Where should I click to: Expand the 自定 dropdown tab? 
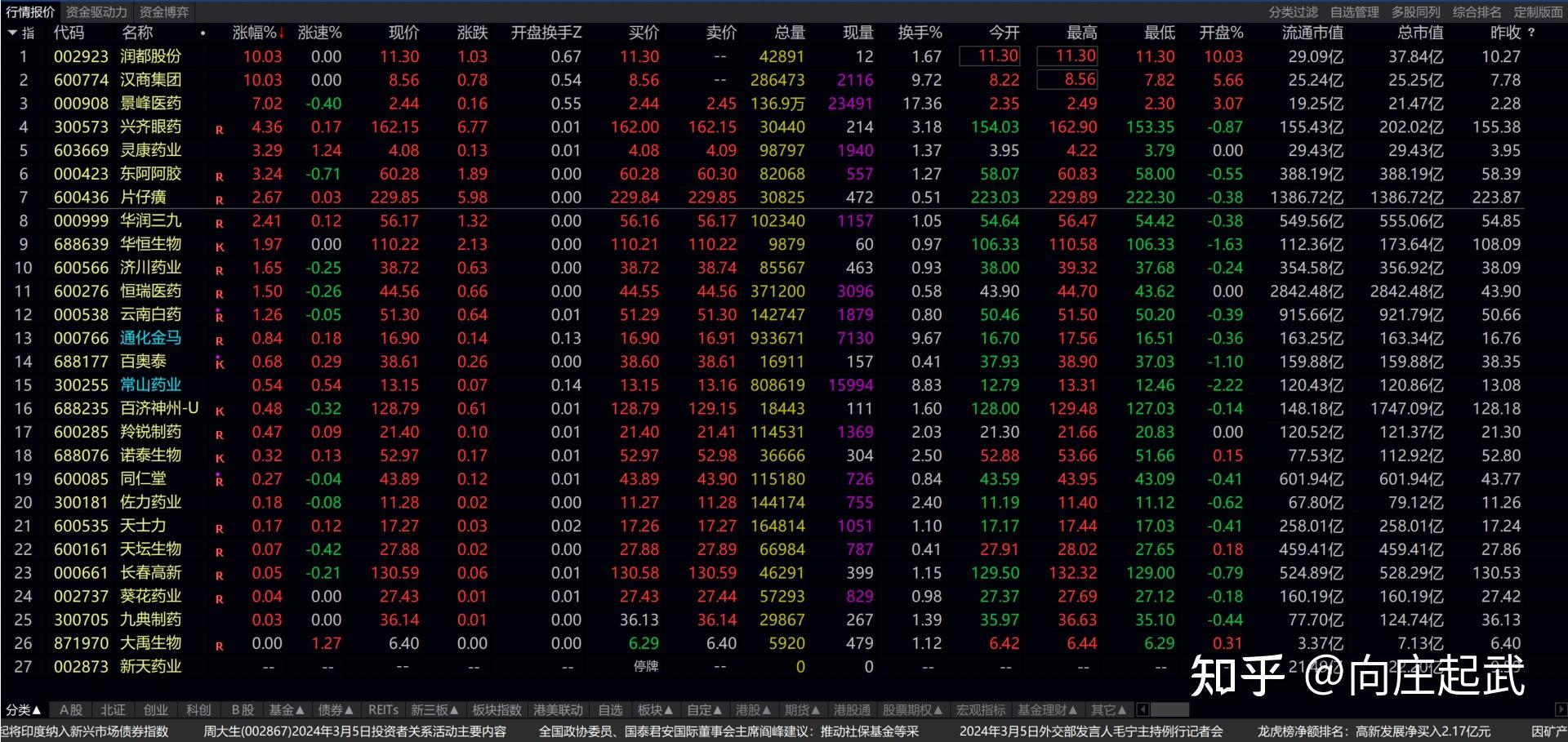(x=704, y=710)
